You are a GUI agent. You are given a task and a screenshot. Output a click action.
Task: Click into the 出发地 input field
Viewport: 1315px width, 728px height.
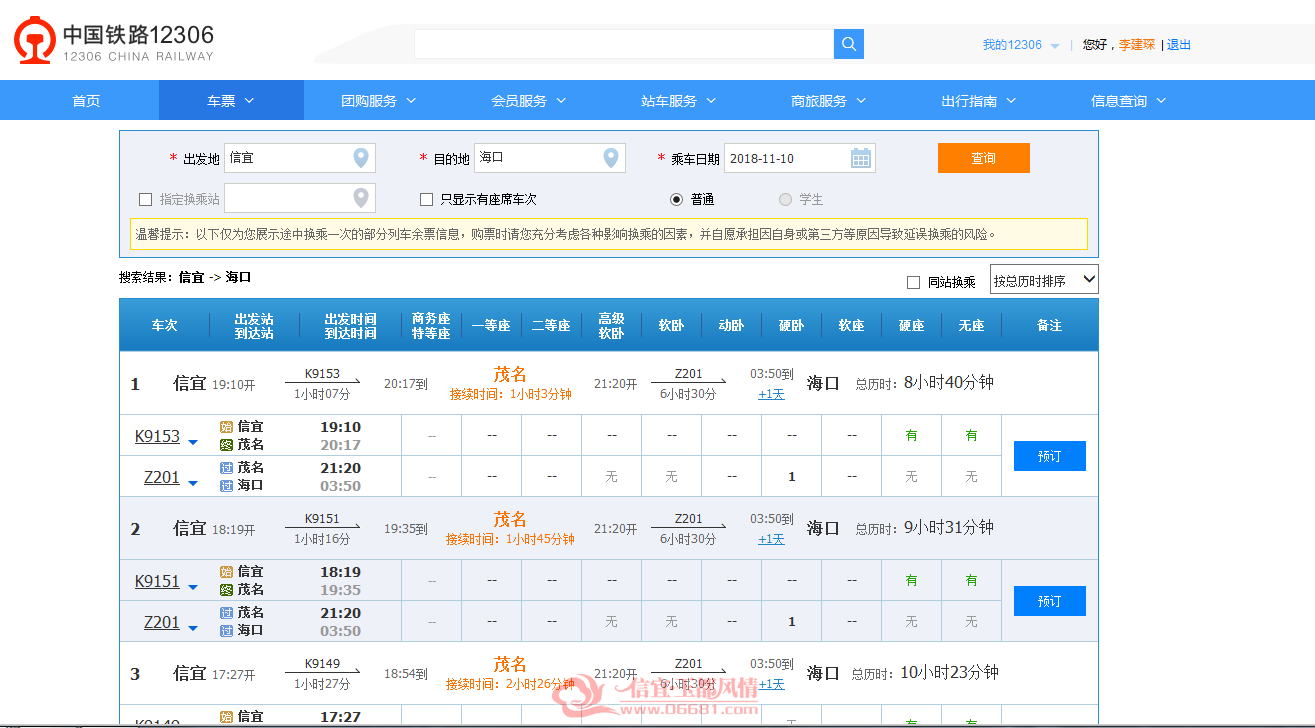point(300,158)
